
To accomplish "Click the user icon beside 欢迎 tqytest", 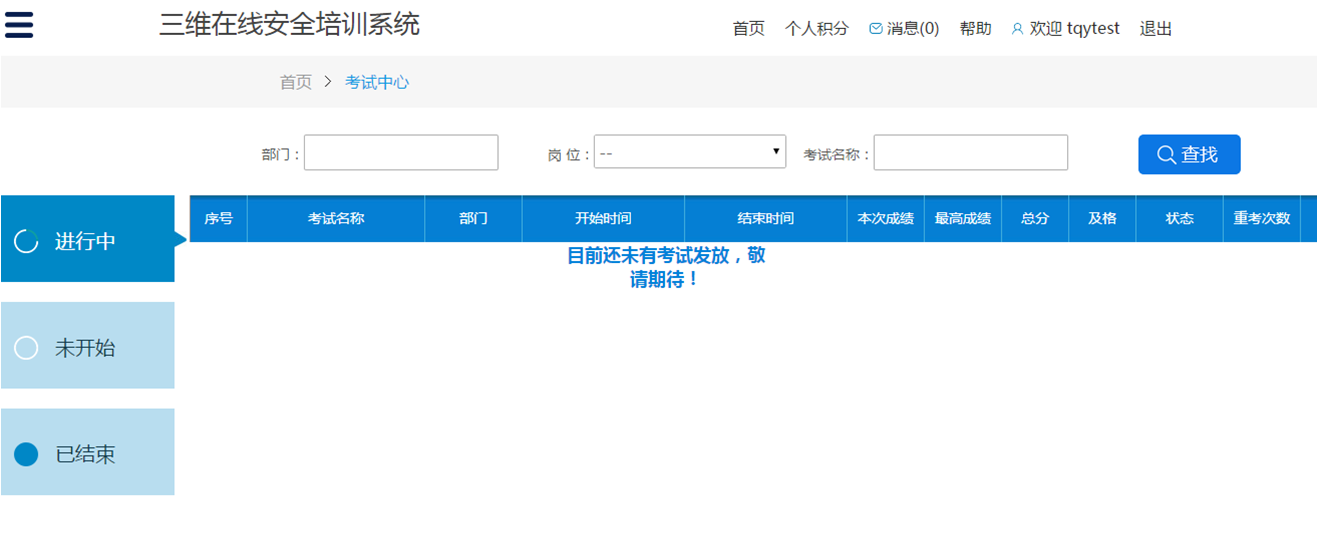I will pyautogui.click(x=1018, y=29).
